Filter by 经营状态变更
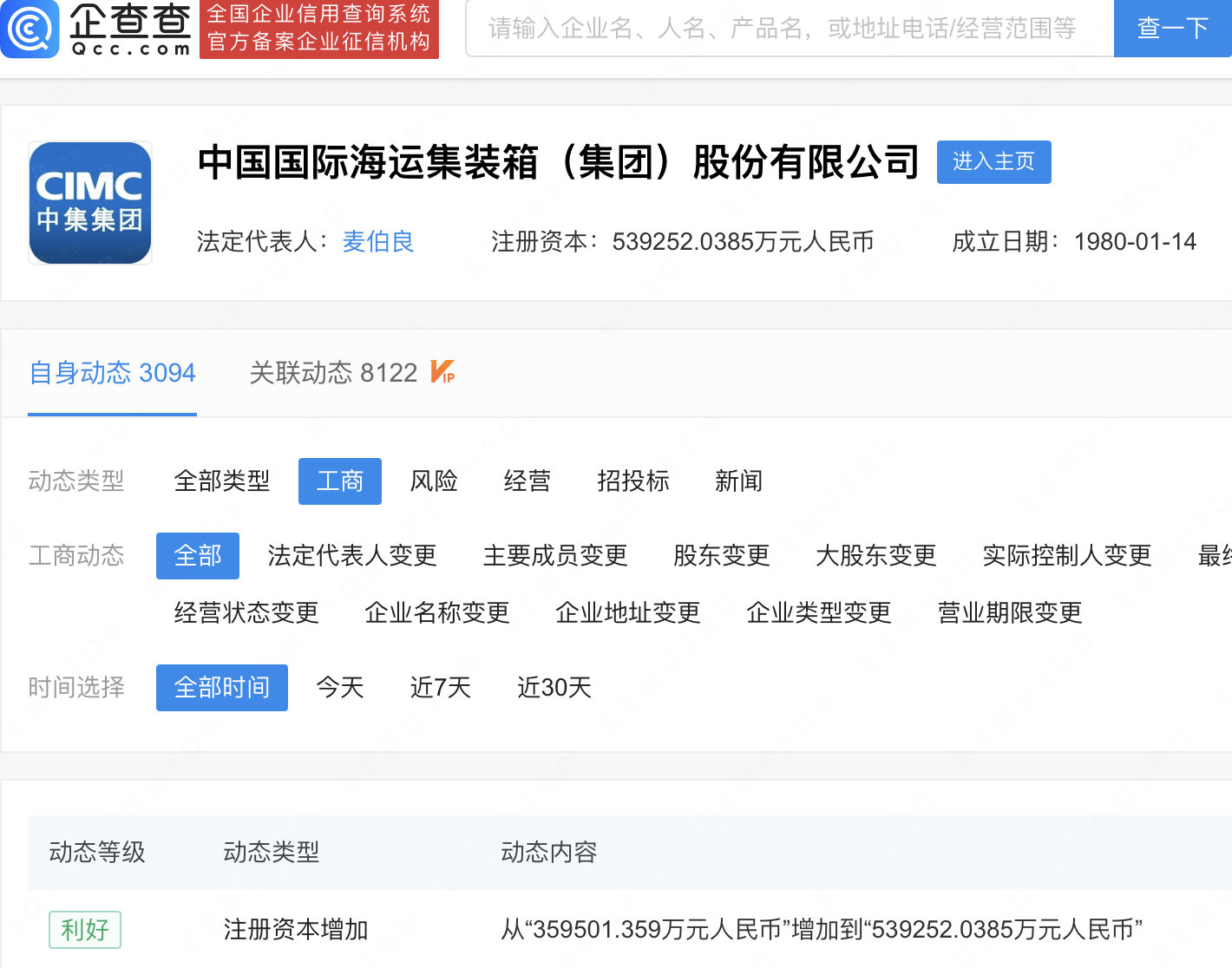 pos(246,613)
